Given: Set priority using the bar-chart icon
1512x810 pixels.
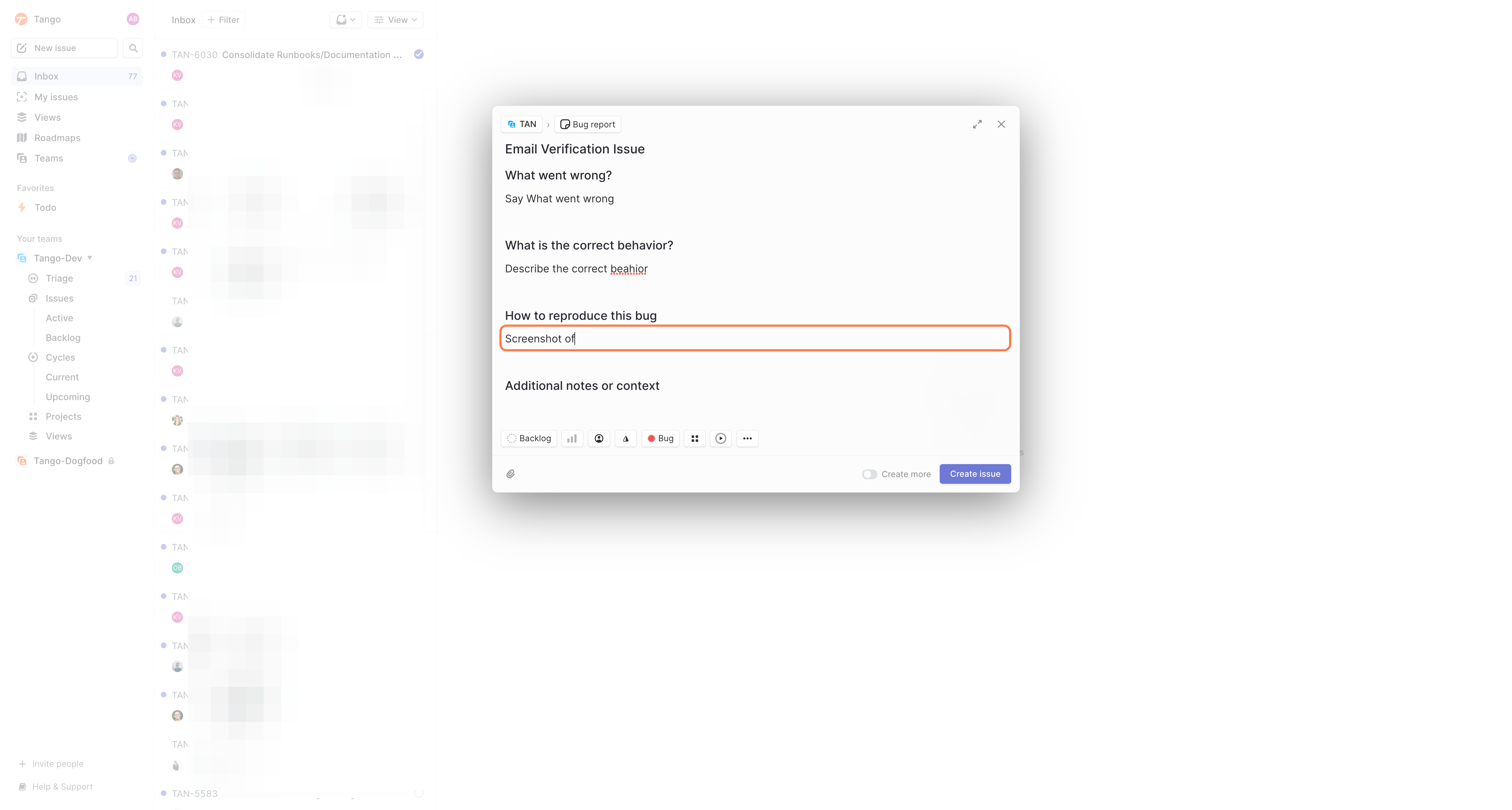Looking at the screenshot, I should pyautogui.click(x=572, y=438).
